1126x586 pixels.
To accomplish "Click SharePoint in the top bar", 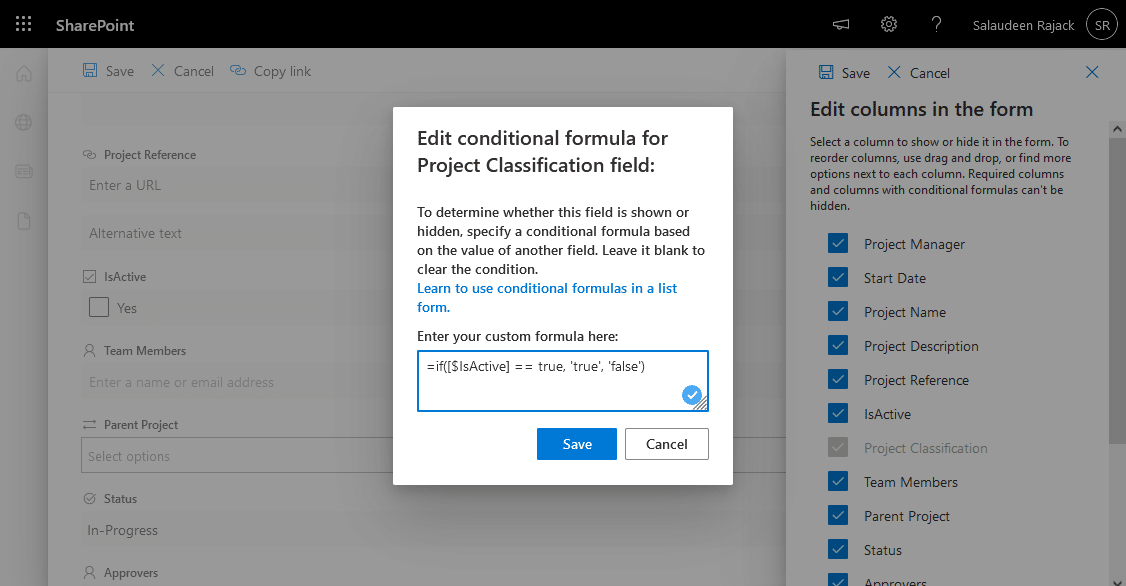I will pyautogui.click(x=95, y=24).
